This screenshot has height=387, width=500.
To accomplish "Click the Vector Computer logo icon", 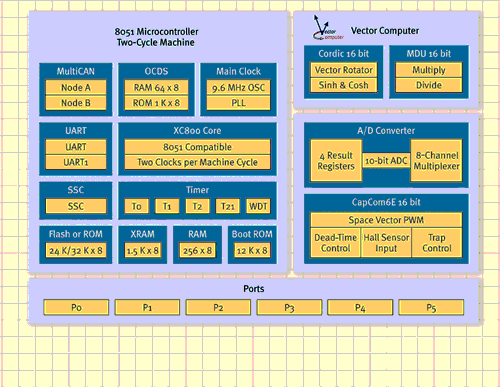I will tap(328, 28).
